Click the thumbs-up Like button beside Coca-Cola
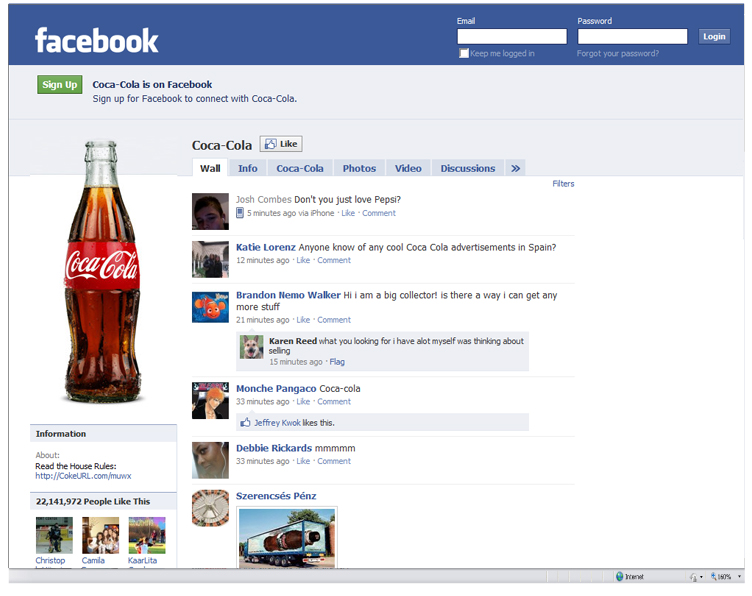The width and height of the screenshot is (752, 596). point(281,144)
